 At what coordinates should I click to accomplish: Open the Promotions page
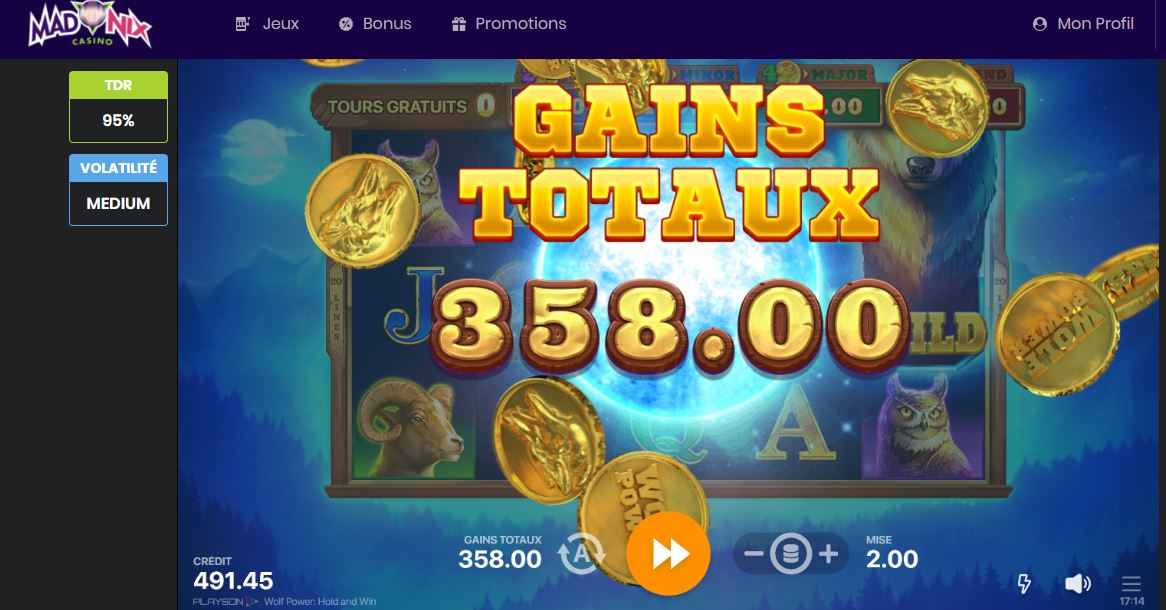click(x=509, y=24)
